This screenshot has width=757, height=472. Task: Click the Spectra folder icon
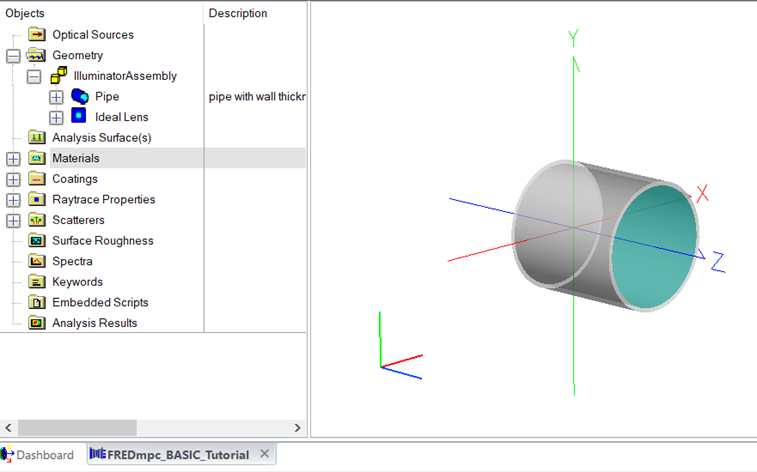(x=37, y=261)
